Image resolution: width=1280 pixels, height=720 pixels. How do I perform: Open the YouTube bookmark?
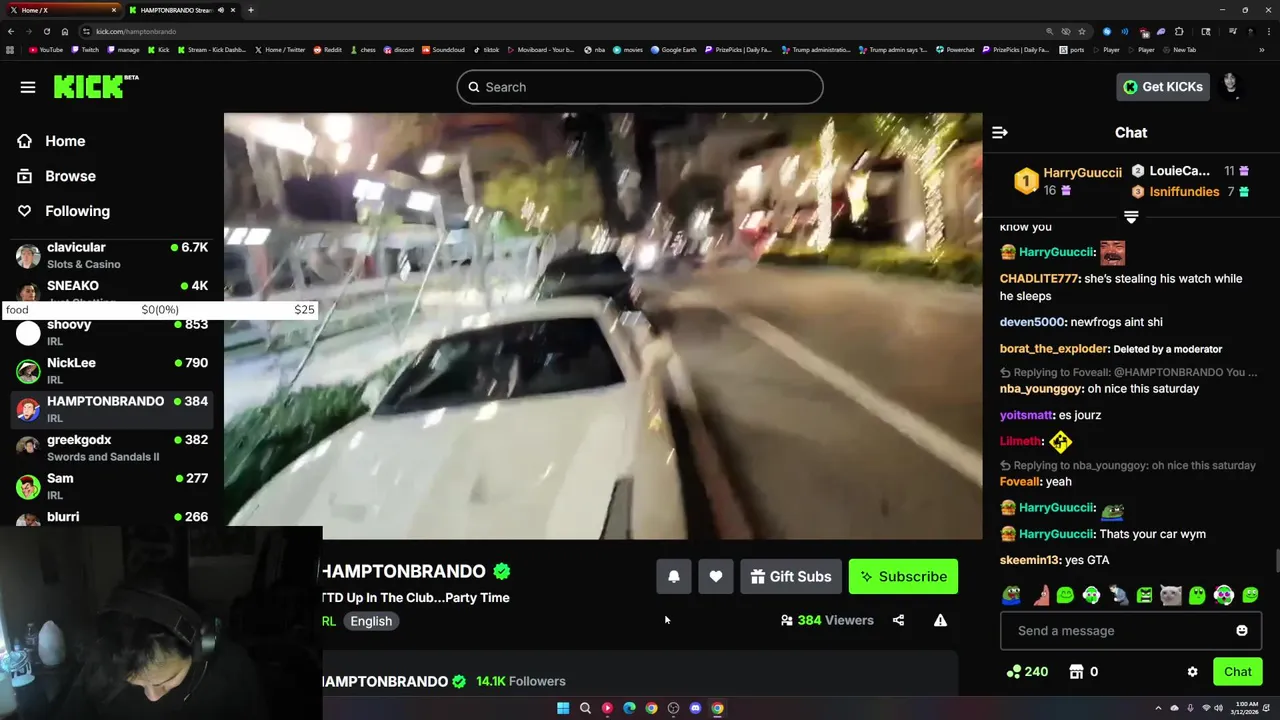click(x=46, y=49)
